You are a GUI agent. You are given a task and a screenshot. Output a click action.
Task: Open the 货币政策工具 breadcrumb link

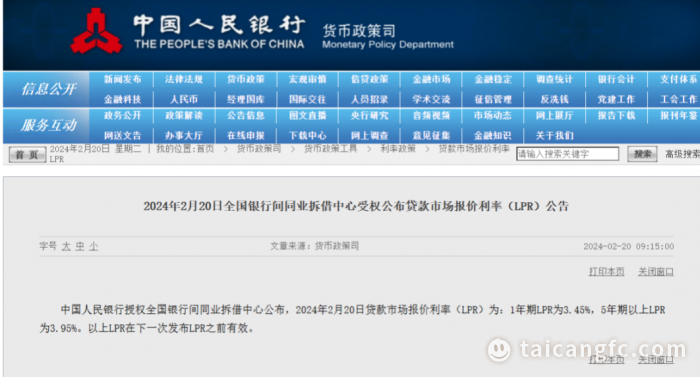(330, 149)
